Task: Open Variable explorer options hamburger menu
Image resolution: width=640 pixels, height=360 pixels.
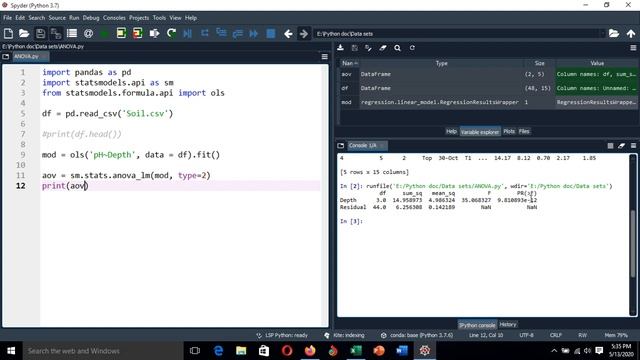Action: point(633,48)
